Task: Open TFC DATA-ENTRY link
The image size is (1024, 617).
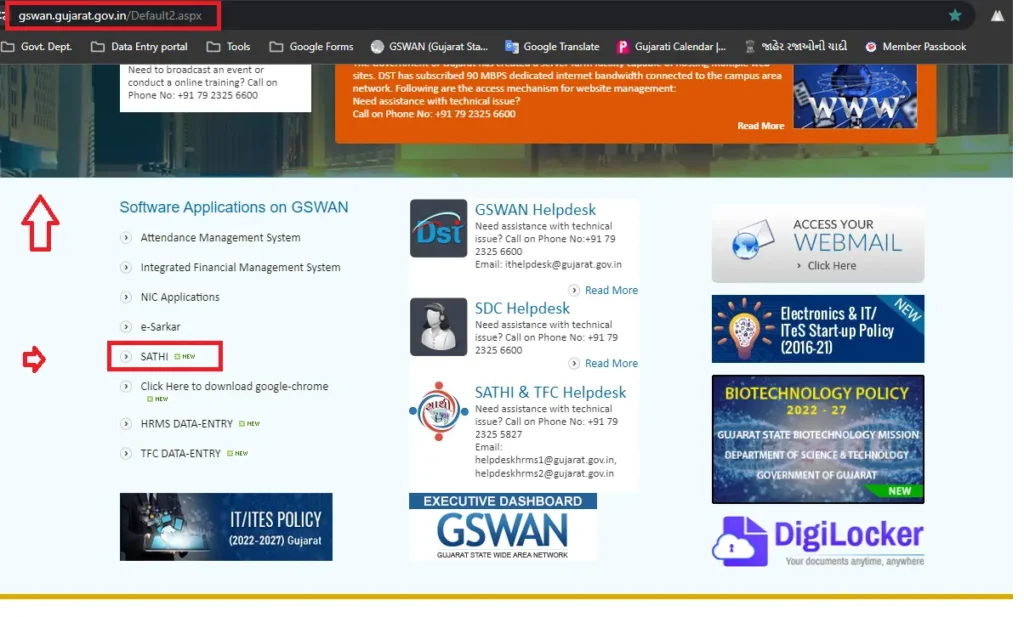Action: click(x=180, y=453)
